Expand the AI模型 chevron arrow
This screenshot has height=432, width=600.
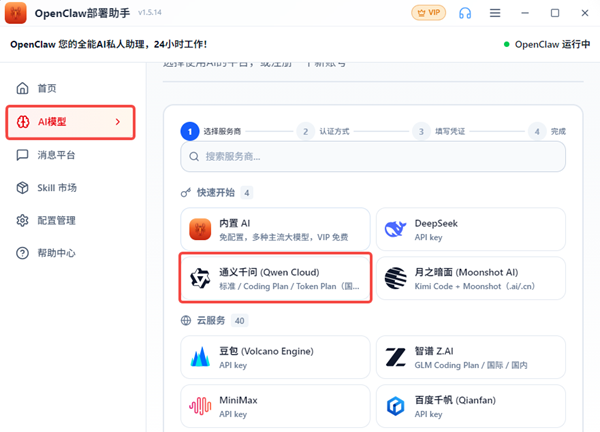tap(118, 122)
